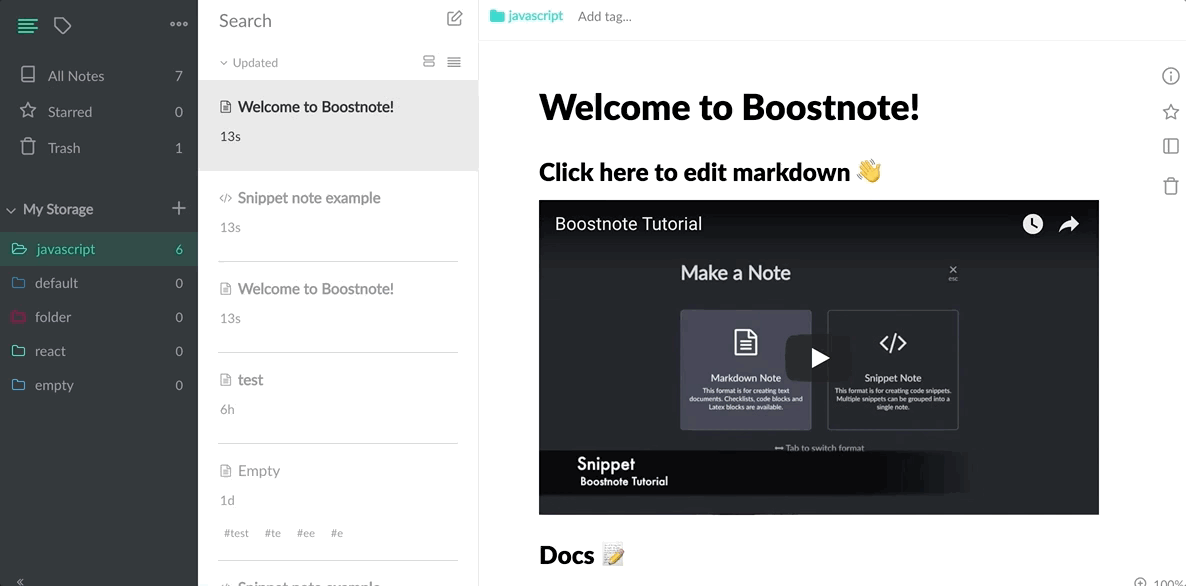This screenshot has width=1186, height=586.
Task: Click the #e tag on the Empty note
Action: point(337,533)
